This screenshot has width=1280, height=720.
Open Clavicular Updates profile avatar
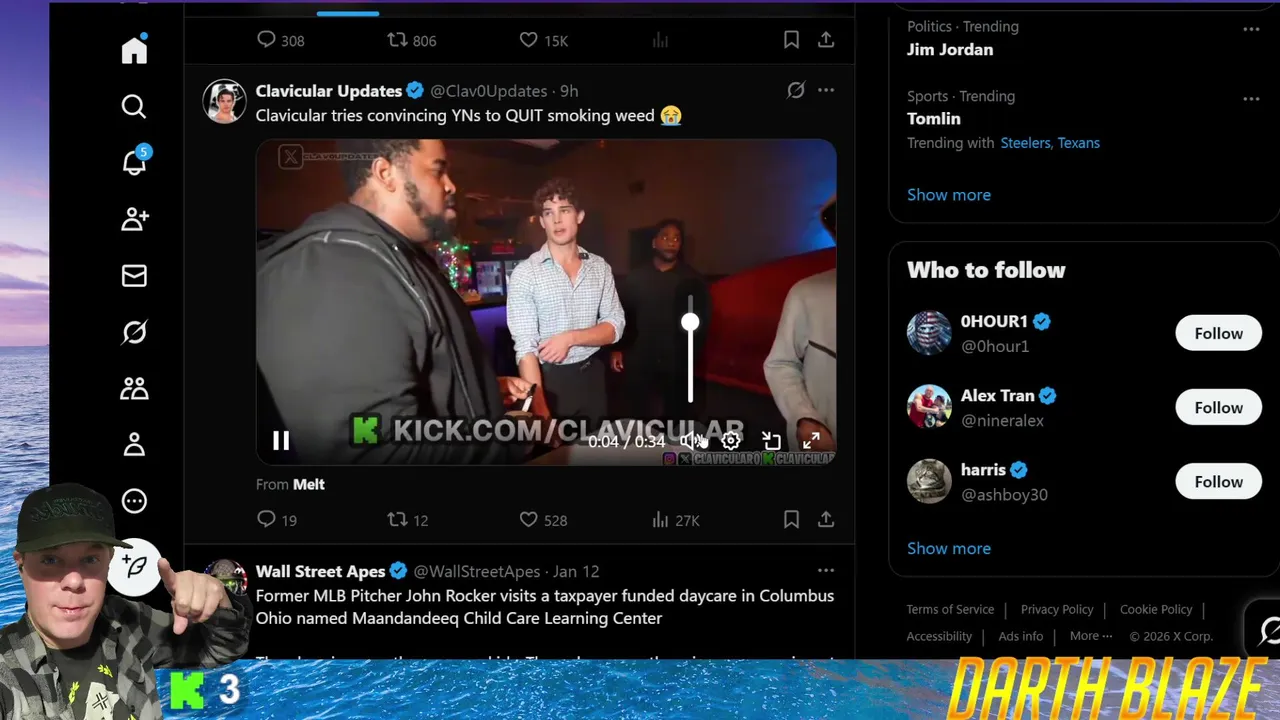[224, 101]
